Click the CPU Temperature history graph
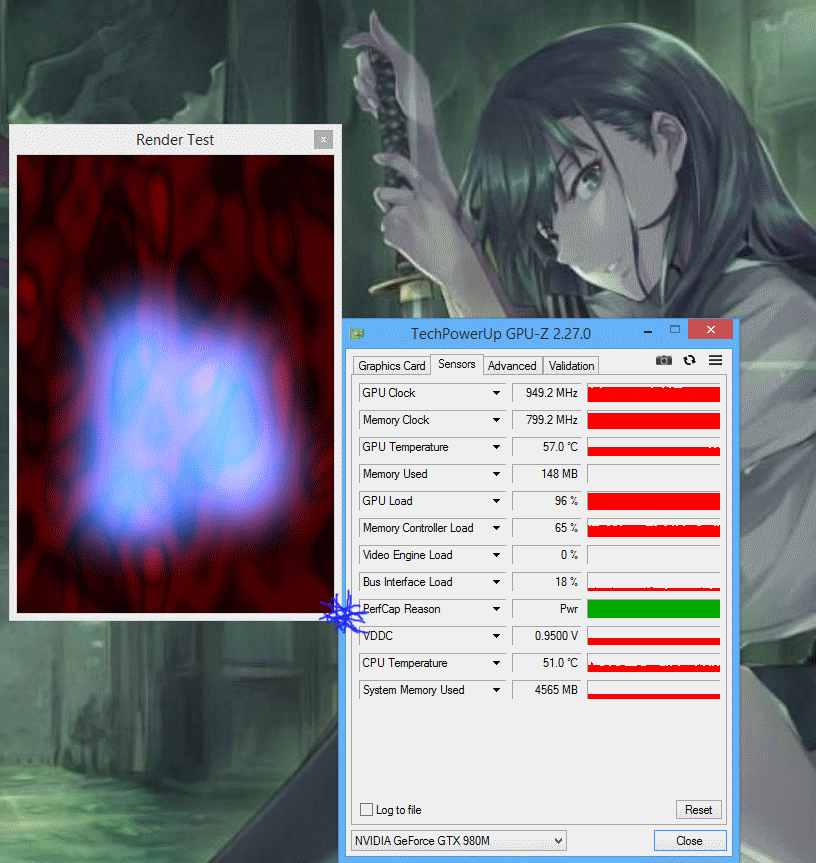The height and width of the screenshot is (863, 816). 654,663
